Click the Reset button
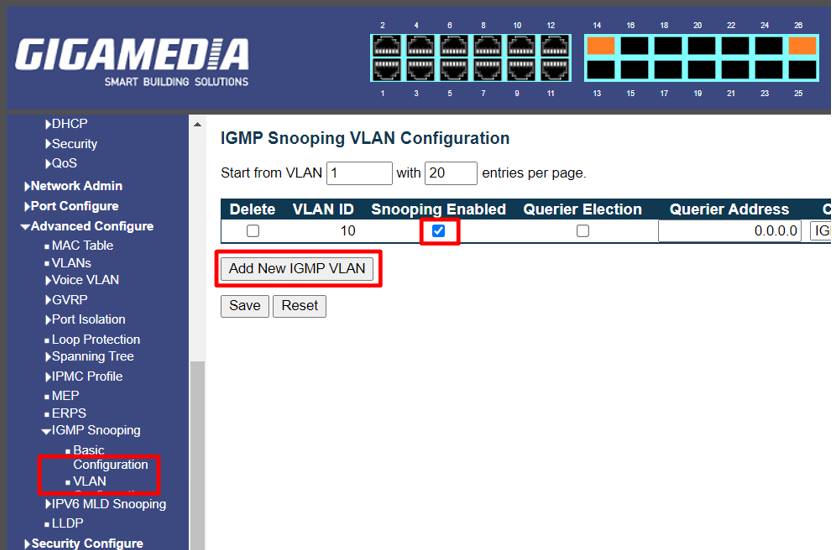This screenshot has width=832, height=550. tap(299, 306)
